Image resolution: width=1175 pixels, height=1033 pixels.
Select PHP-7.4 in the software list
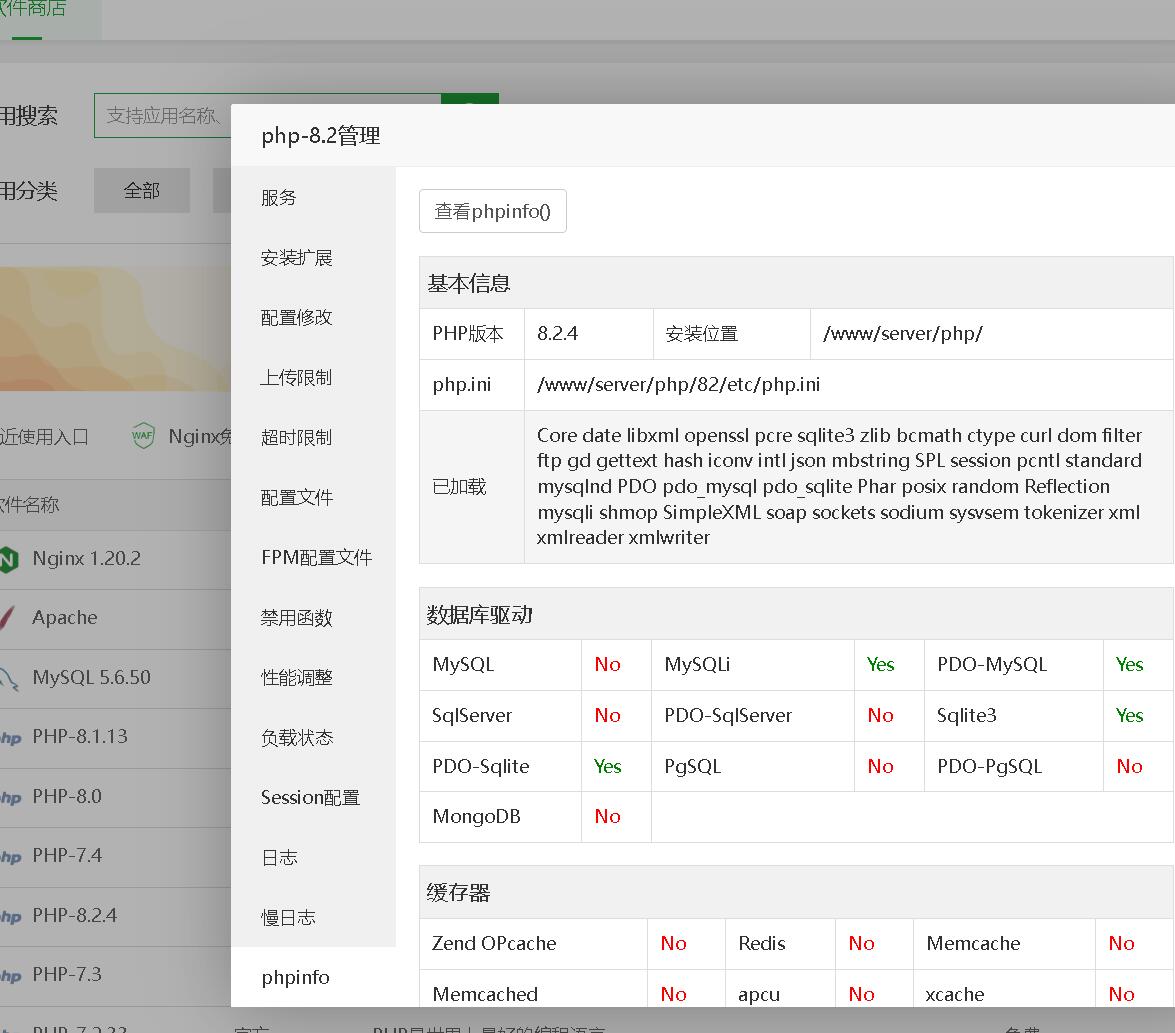[x=67, y=855]
